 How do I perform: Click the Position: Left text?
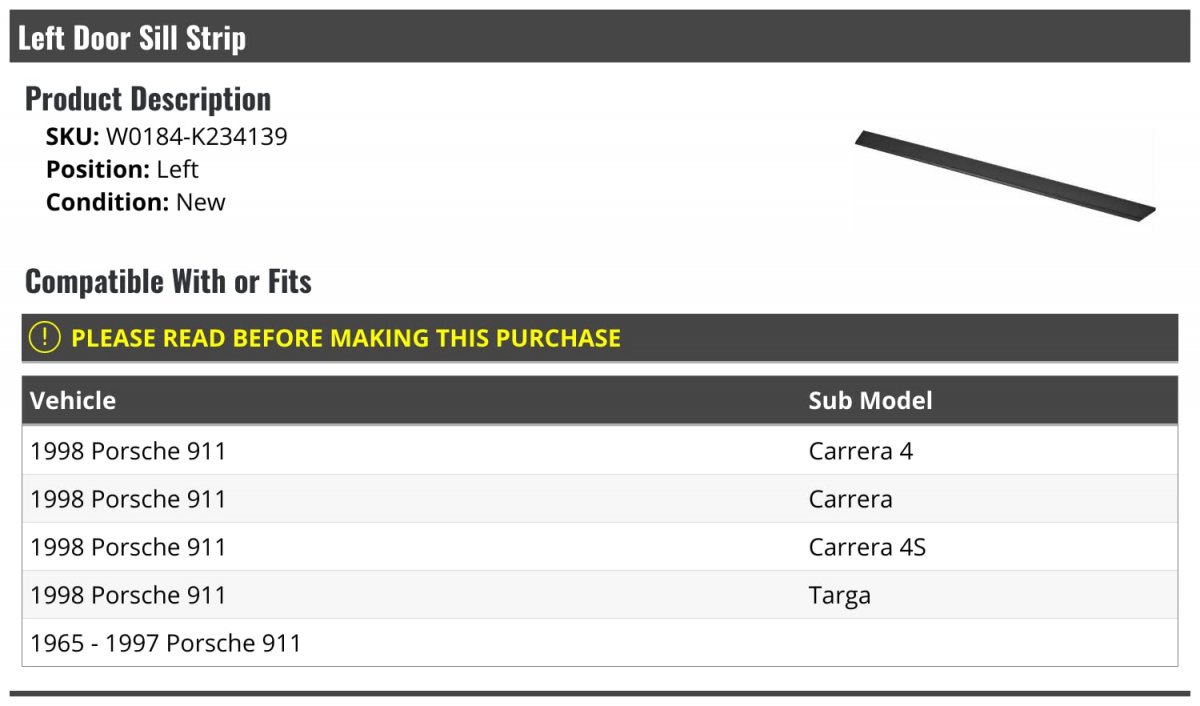click(122, 169)
